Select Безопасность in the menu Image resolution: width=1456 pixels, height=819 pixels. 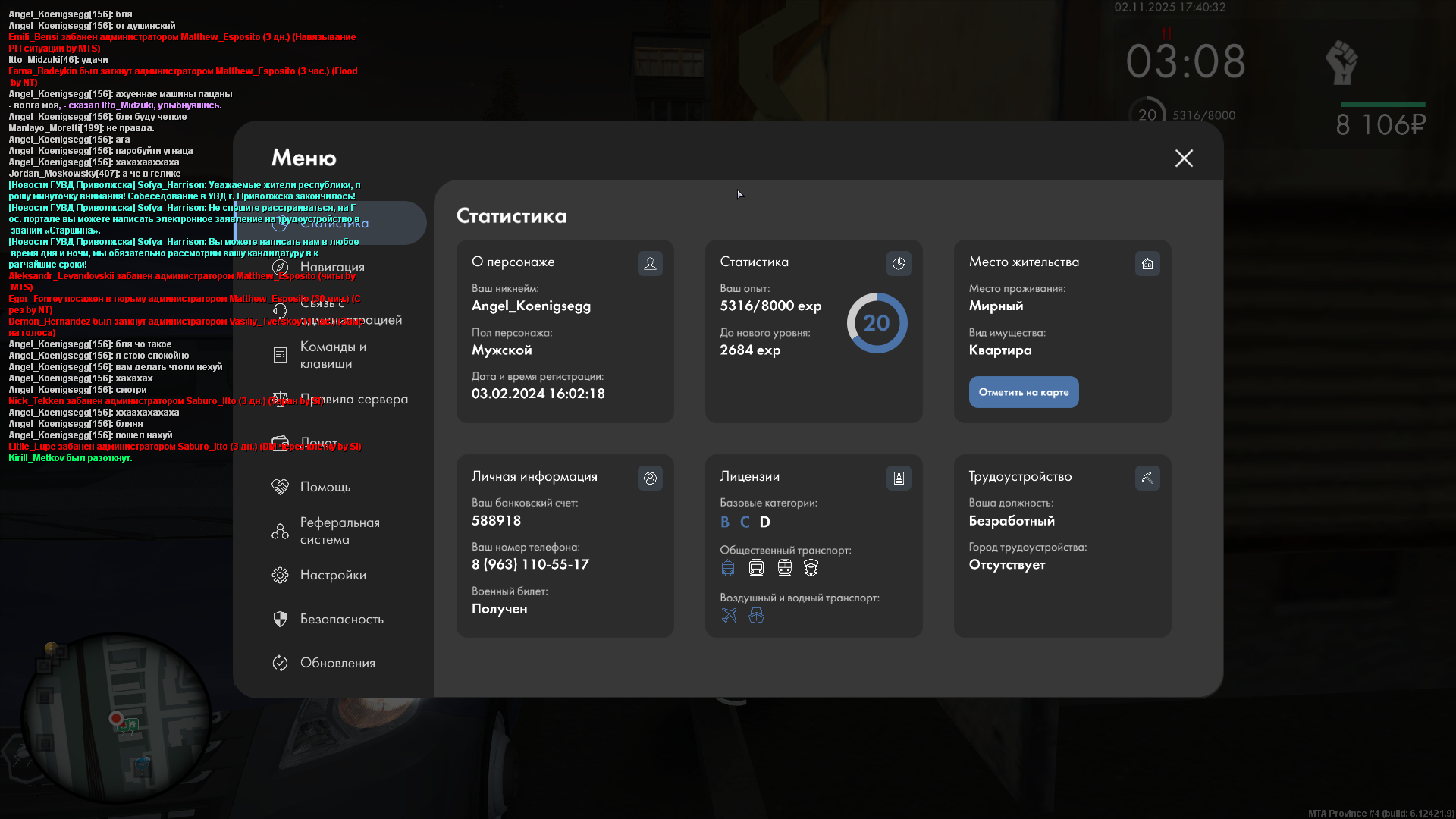tap(341, 619)
